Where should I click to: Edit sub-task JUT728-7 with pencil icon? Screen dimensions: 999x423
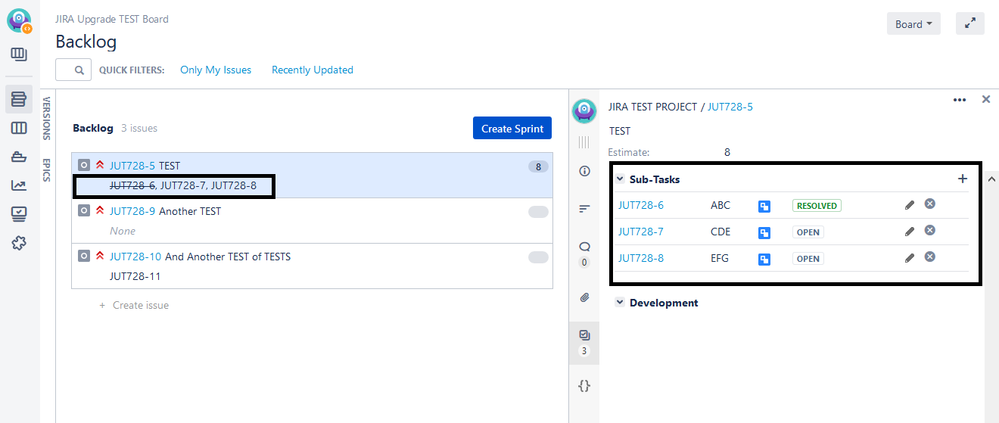point(909,232)
